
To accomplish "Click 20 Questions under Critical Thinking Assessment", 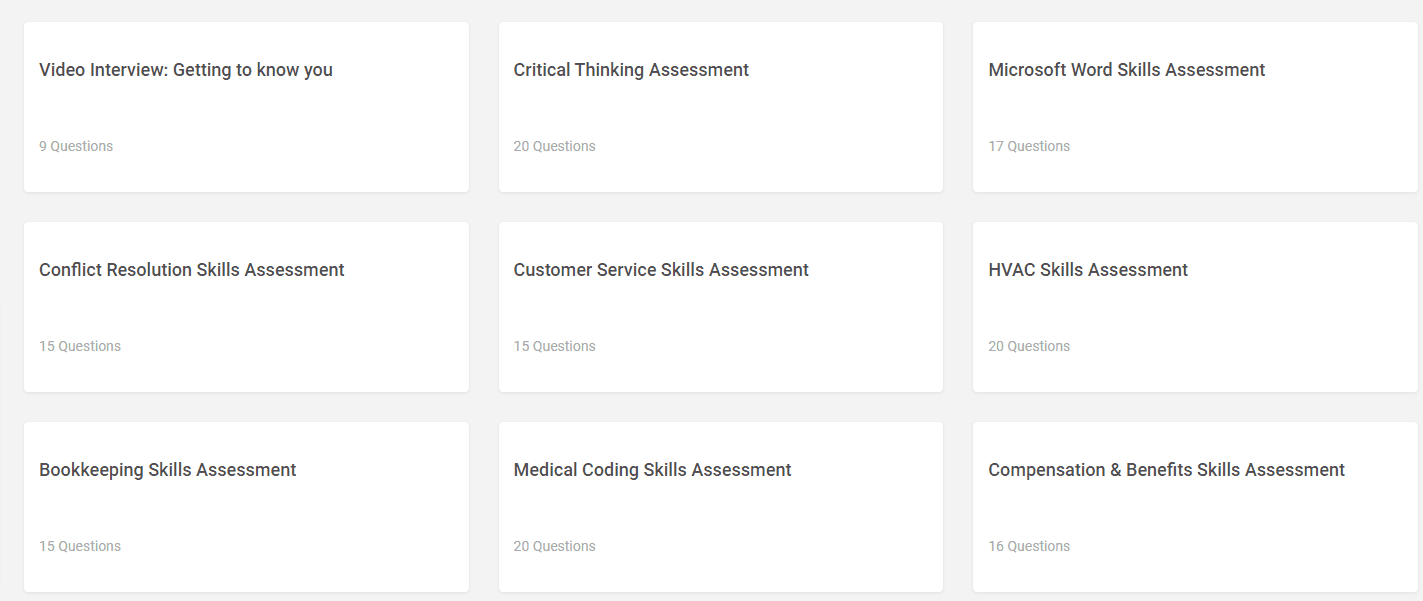I will [x=554, y=146].
